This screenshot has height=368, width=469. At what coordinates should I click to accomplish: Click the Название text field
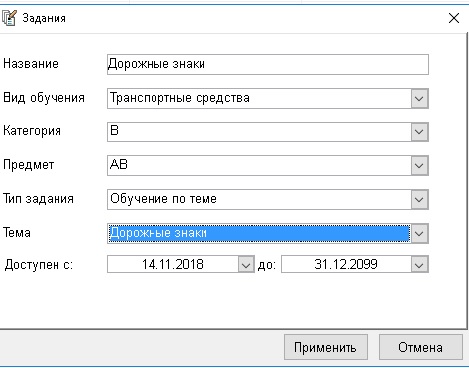click(x=268, y=64)
